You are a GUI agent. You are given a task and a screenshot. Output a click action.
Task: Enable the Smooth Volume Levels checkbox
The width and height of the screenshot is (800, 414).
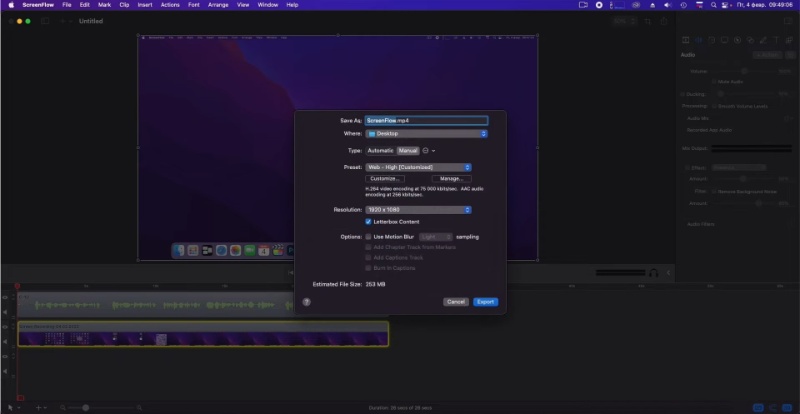pos(714,106)
